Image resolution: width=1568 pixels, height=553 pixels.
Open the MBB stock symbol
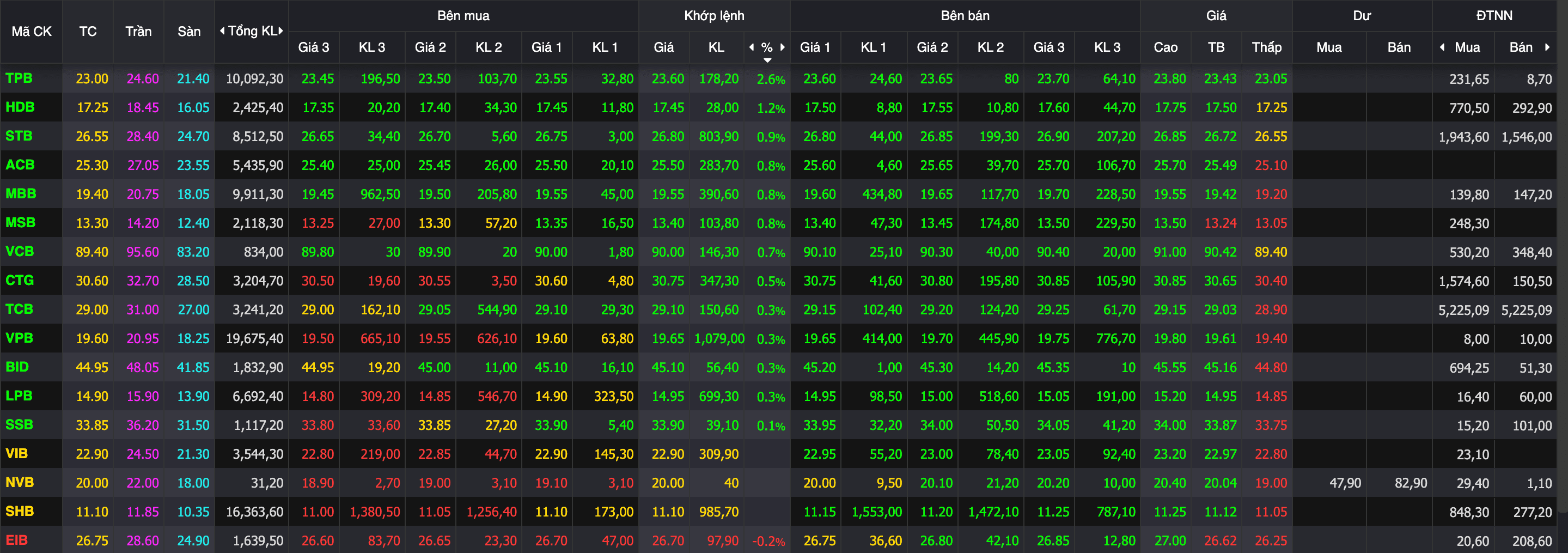click(21, 193)
